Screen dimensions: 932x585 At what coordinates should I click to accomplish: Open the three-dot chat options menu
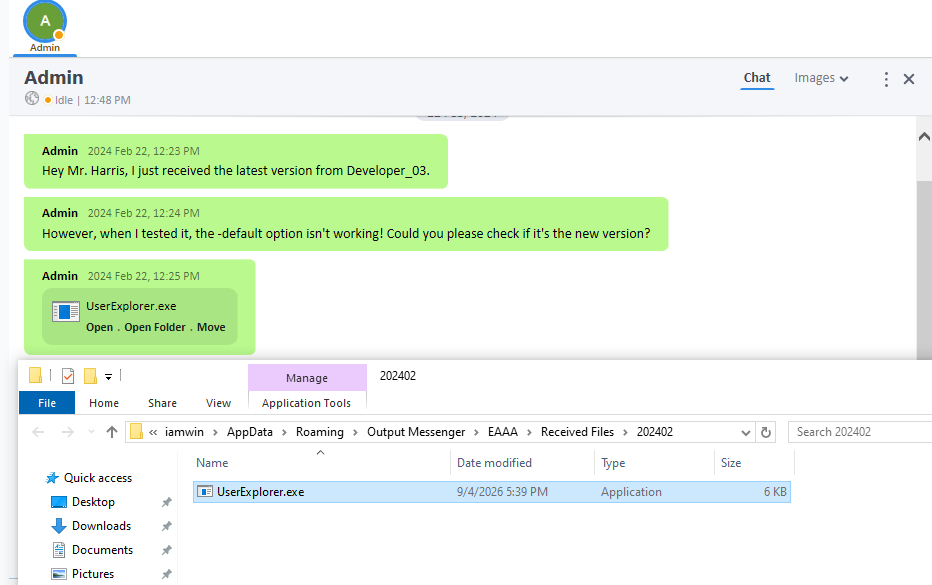coord(886,79)
